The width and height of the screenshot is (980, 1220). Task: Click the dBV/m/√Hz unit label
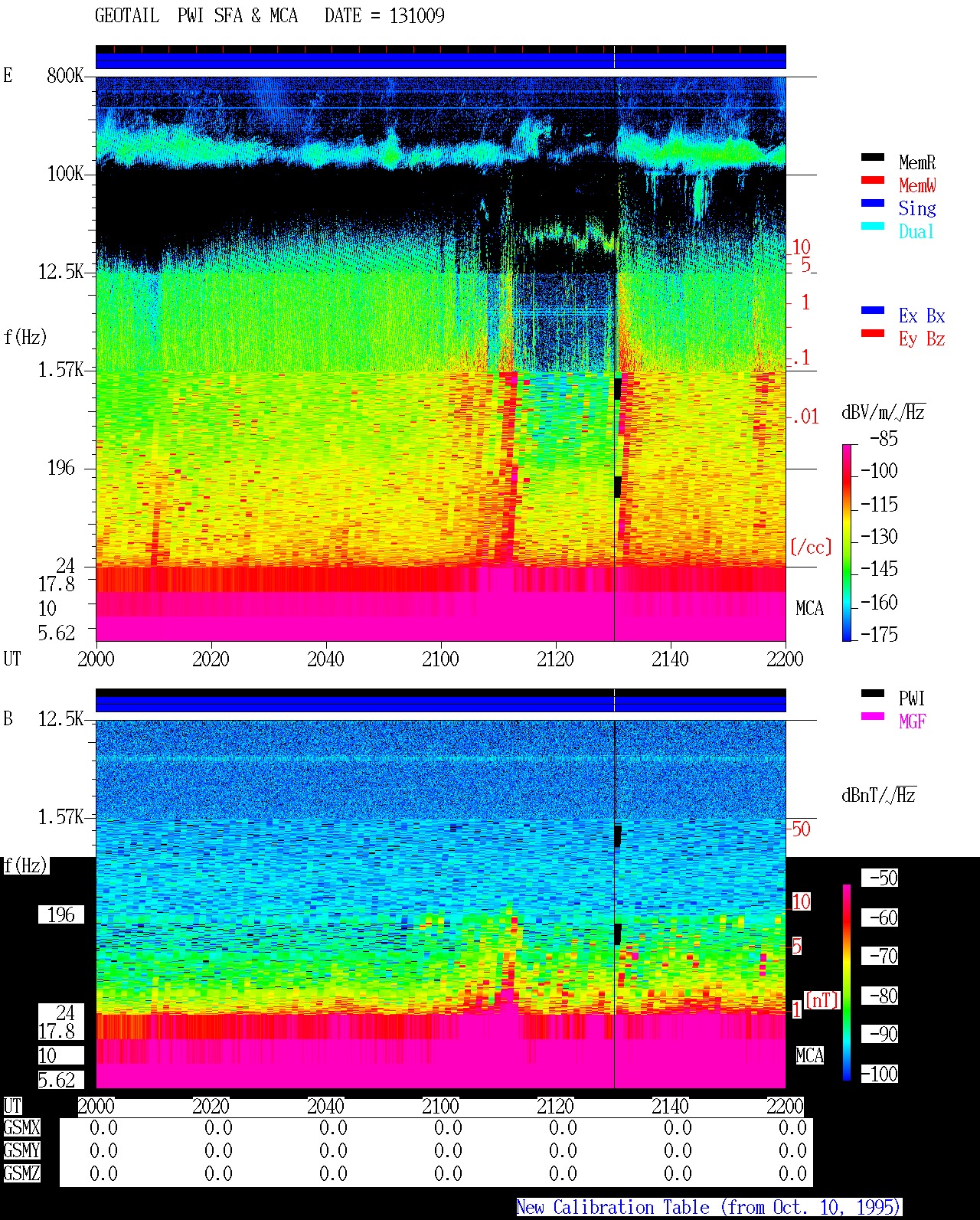pyautogui.click(x=884, y=412)
